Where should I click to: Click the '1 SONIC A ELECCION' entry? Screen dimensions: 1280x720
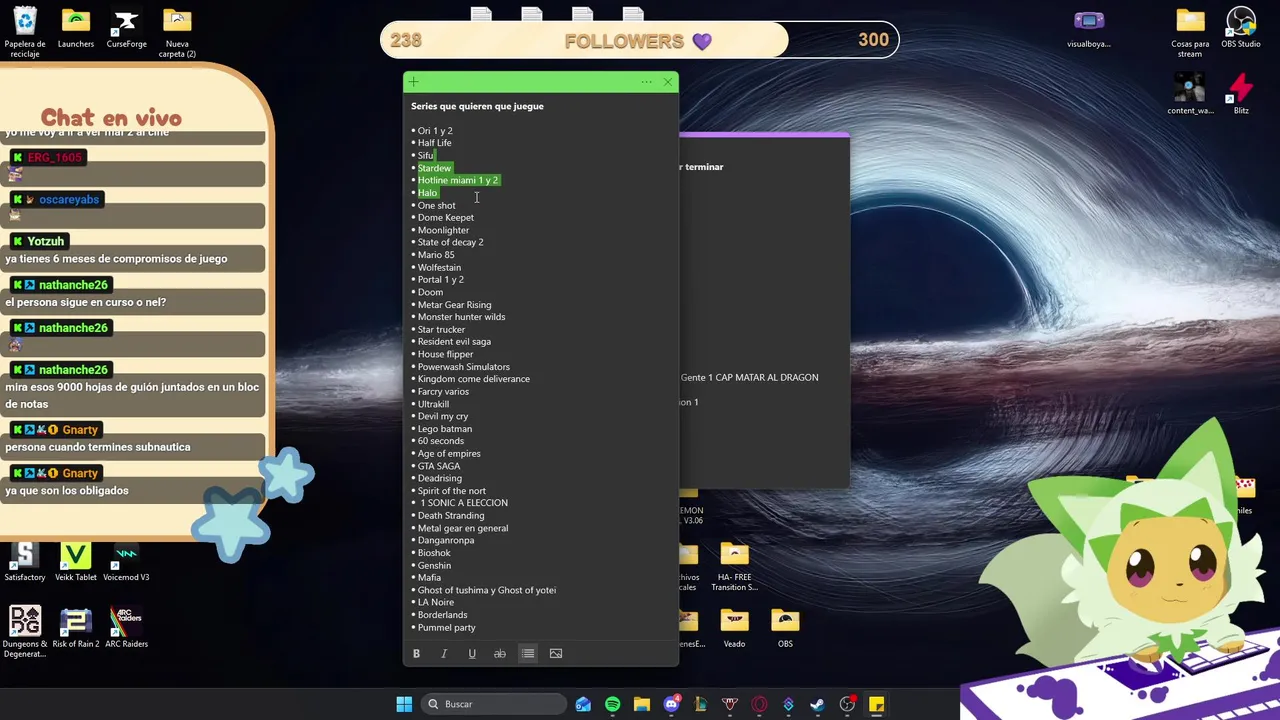pos(463,503)
